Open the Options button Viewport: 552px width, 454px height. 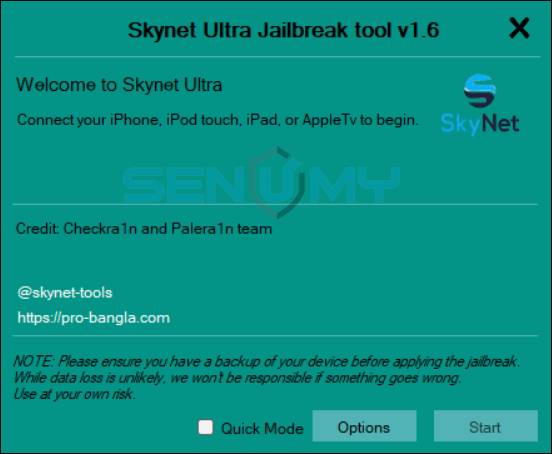coord(364,426)
